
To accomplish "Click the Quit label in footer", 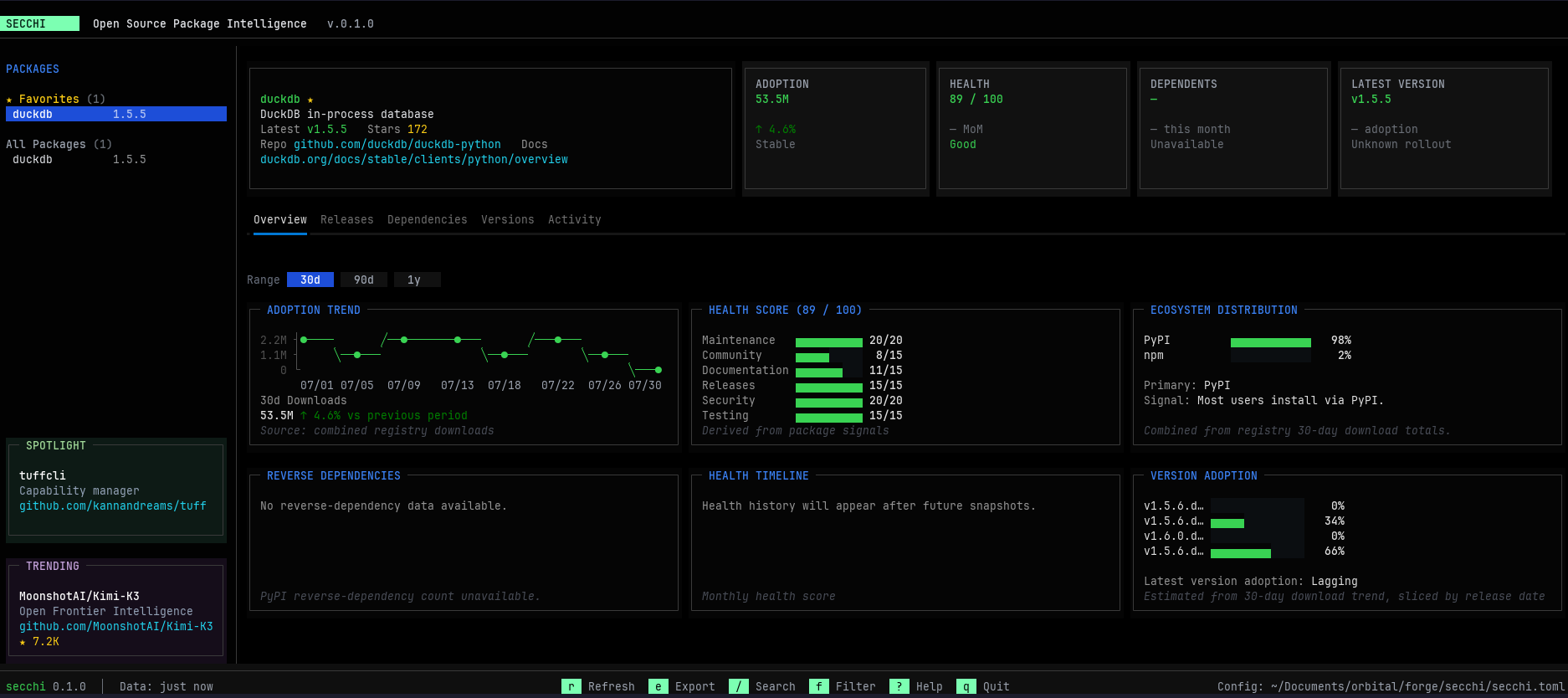I will [997, 686].
